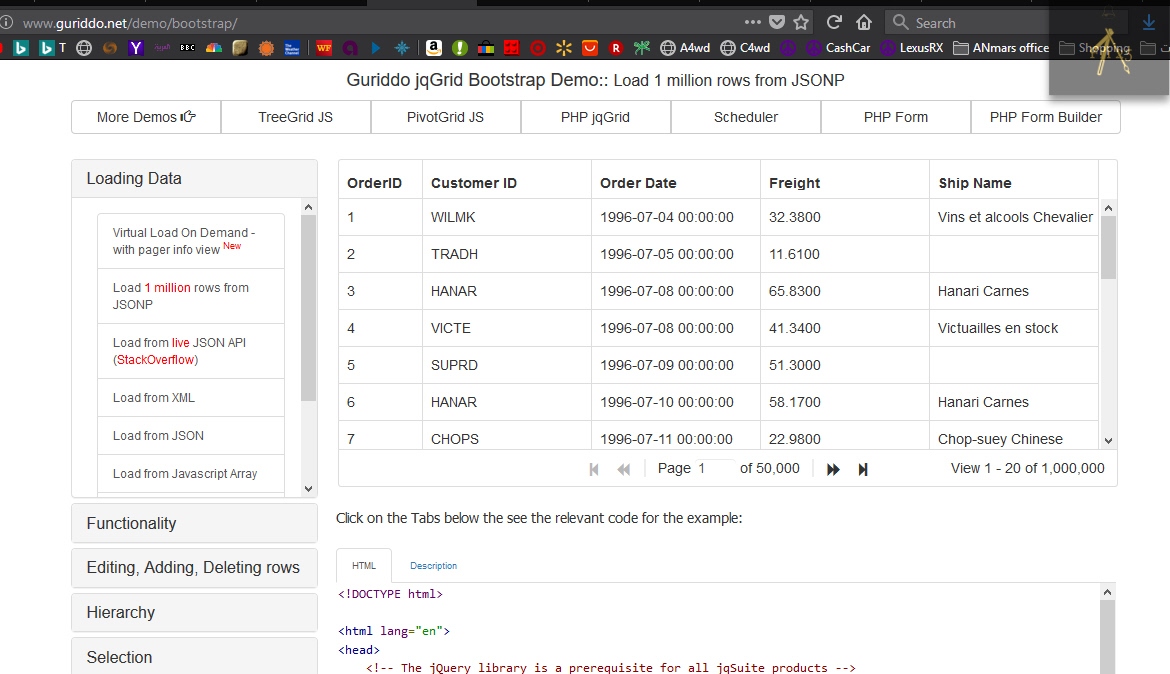
Task: Save page to Pocket icon
Action: pos(778,22)
